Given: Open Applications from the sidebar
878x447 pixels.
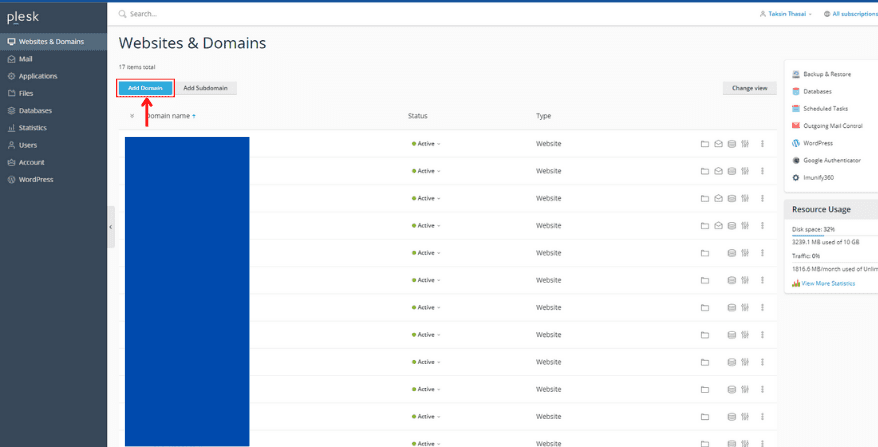Looking at the screenshot, I should coord(53,76).
